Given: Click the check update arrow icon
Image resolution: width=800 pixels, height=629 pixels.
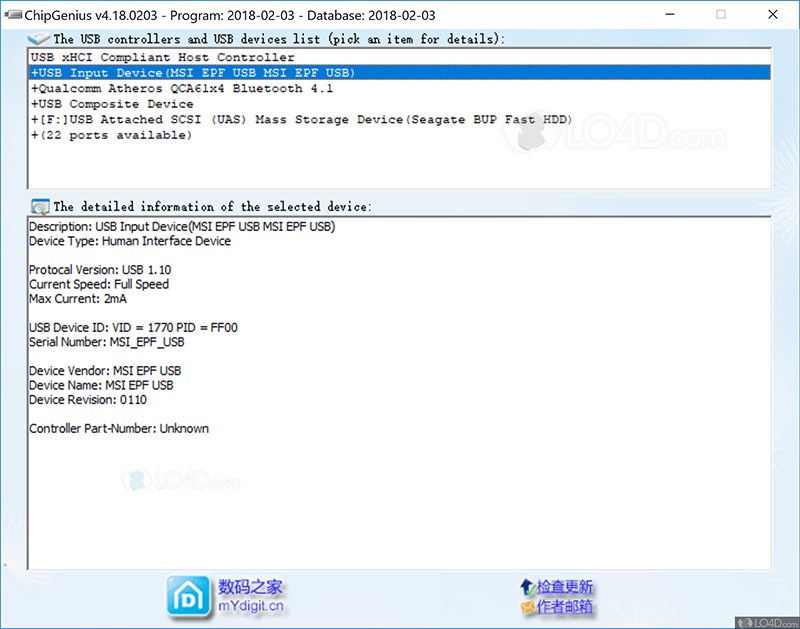Looking at the screenshot, I should click(527, 587).
